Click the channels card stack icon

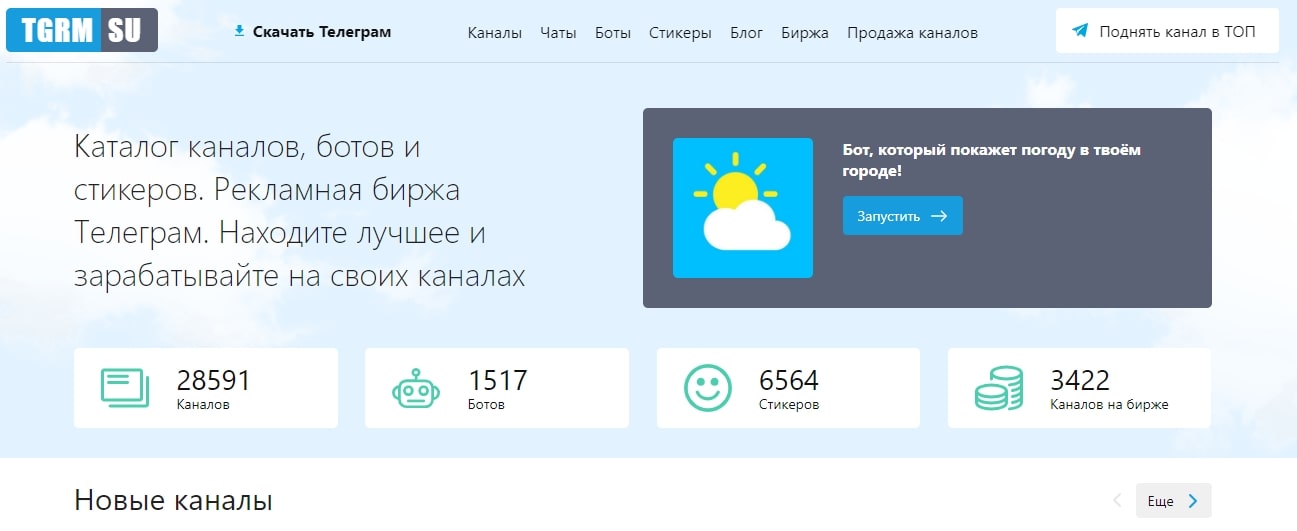[125, 388]
